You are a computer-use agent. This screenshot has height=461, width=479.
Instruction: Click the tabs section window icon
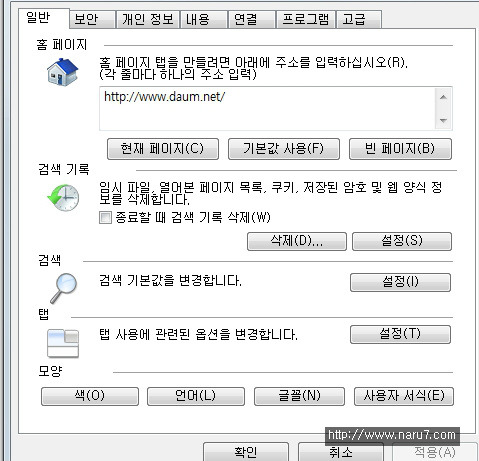pos(63,343)
